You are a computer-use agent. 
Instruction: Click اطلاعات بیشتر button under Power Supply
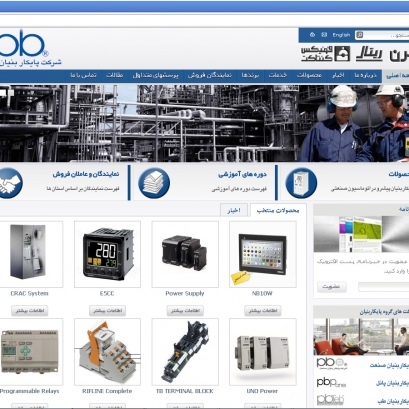click(x=185, y=311)
